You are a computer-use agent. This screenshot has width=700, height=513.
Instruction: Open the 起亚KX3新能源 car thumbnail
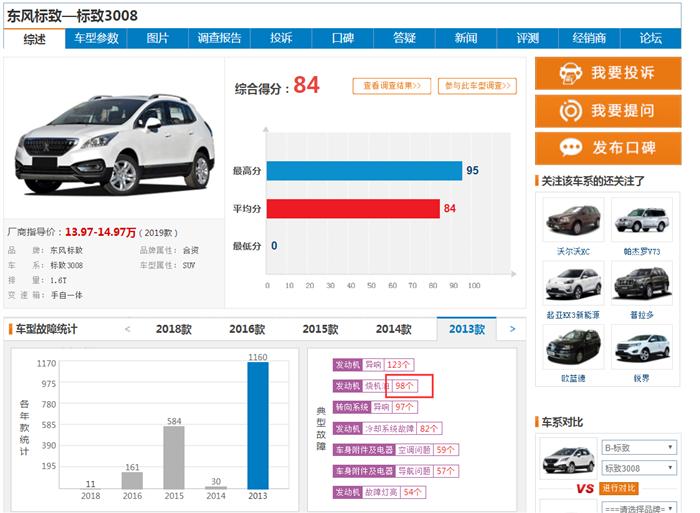(573, 284)
